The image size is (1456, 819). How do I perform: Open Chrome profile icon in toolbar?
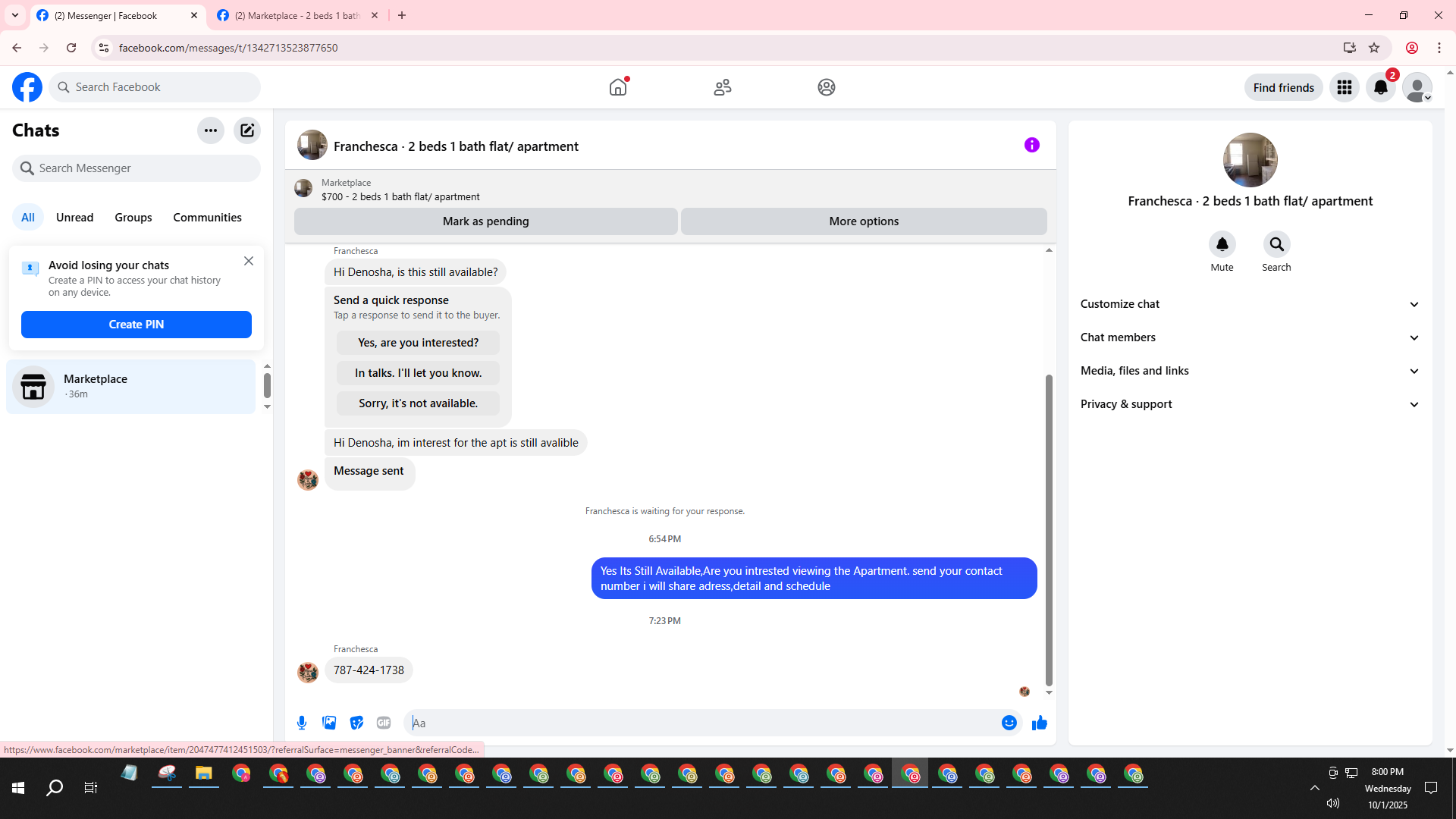click(1412, 48)
